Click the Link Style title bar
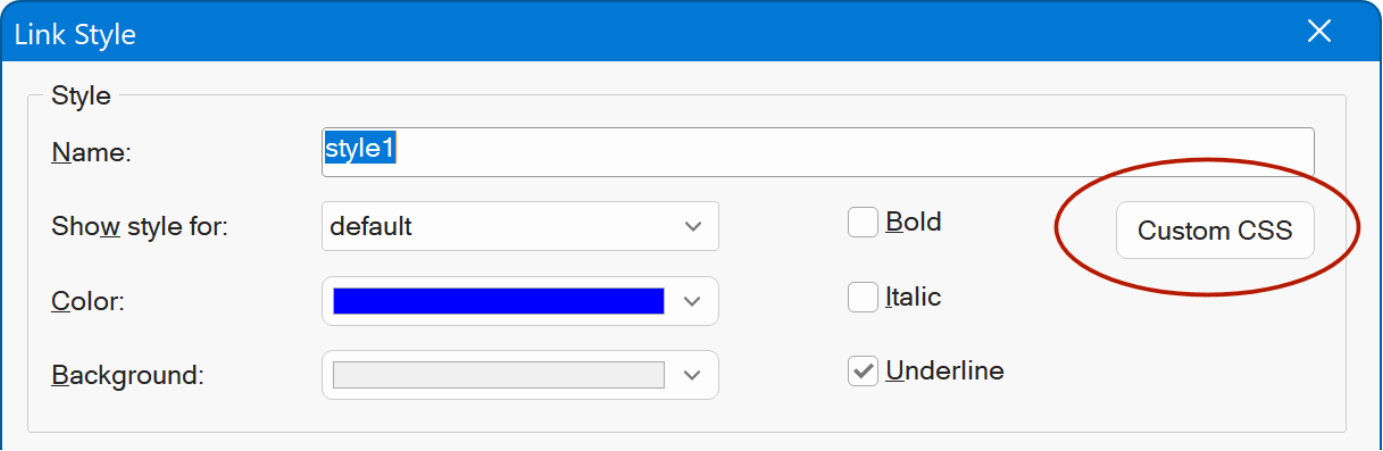1383x451 pixels. (600, 33)
